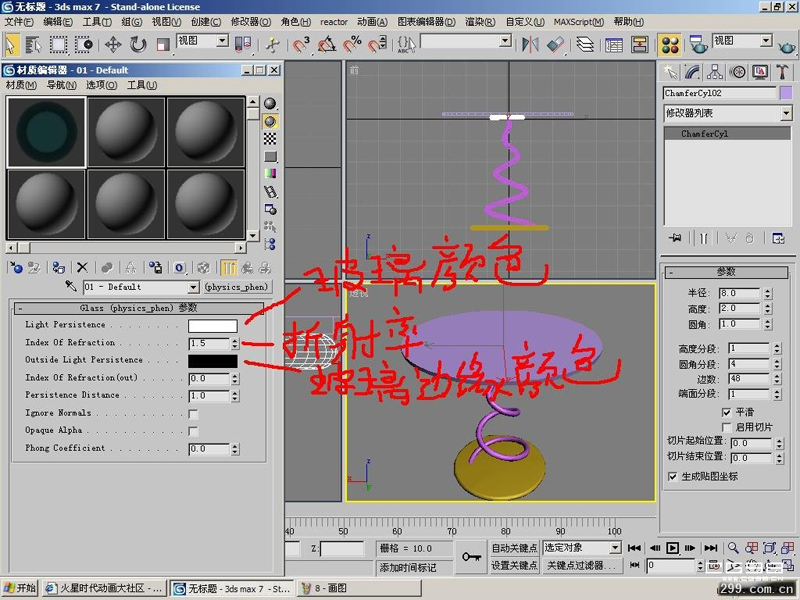Open the 文件(F) menu
This screenshot has width=800, height=600.
coord(19,22)
